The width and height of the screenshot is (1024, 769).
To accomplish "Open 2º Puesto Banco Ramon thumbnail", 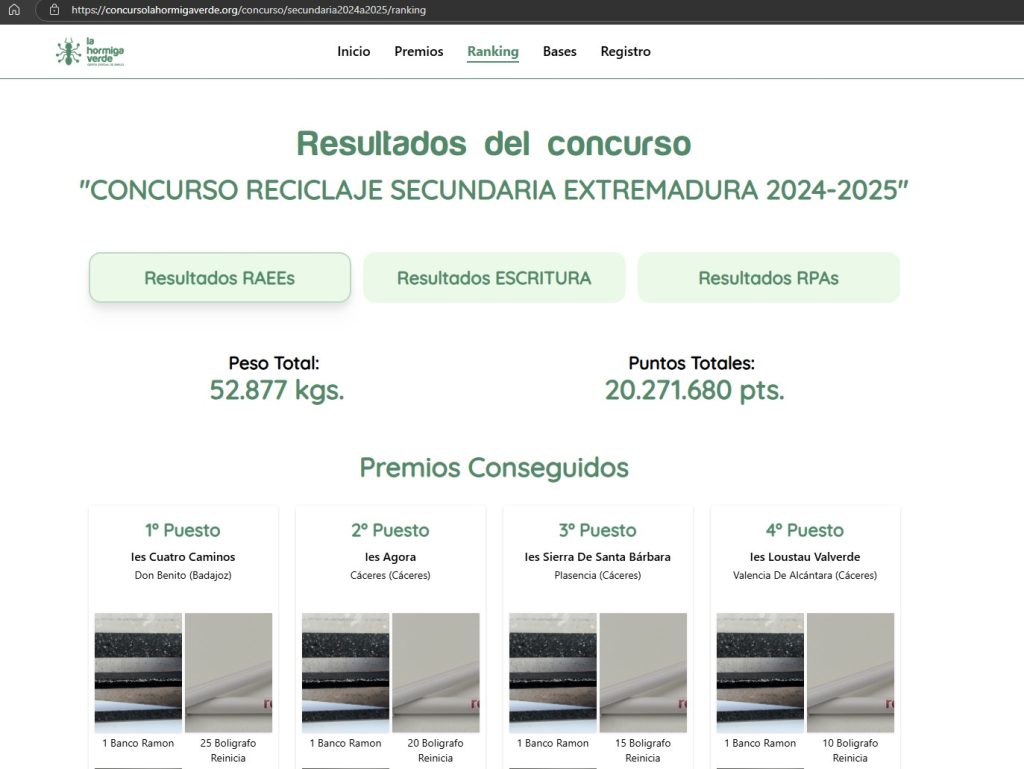I will 345,672.
